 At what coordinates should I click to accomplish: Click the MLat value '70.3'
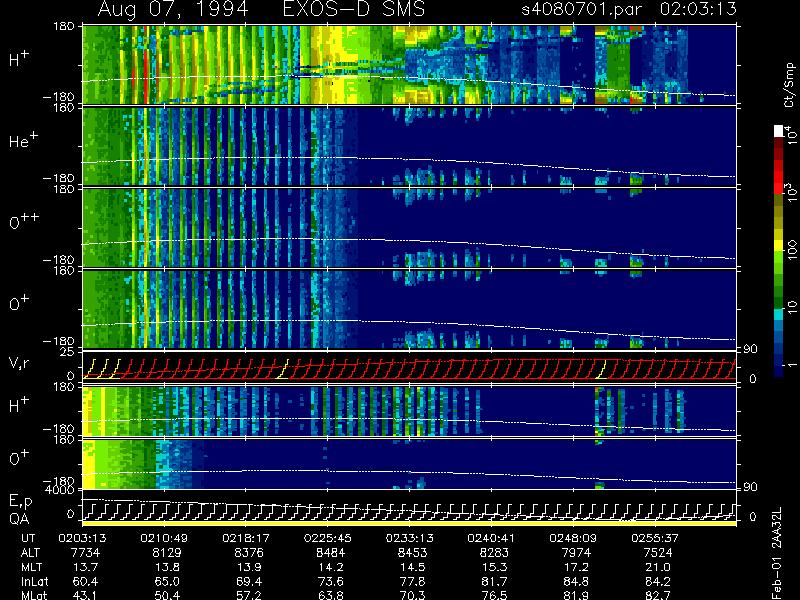tap(412, 595)
